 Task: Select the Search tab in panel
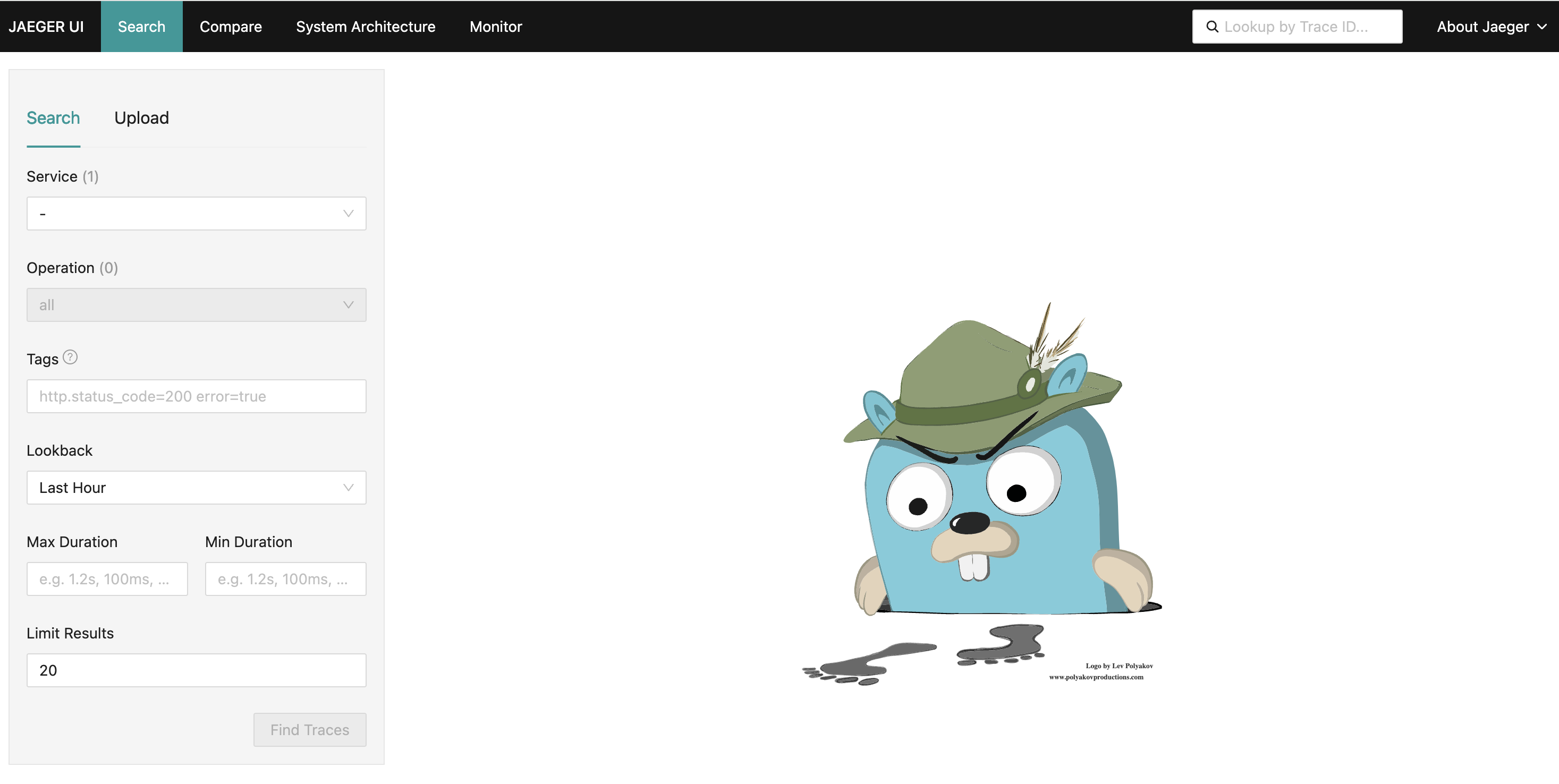pyautogui.click(x=53, y=118)
